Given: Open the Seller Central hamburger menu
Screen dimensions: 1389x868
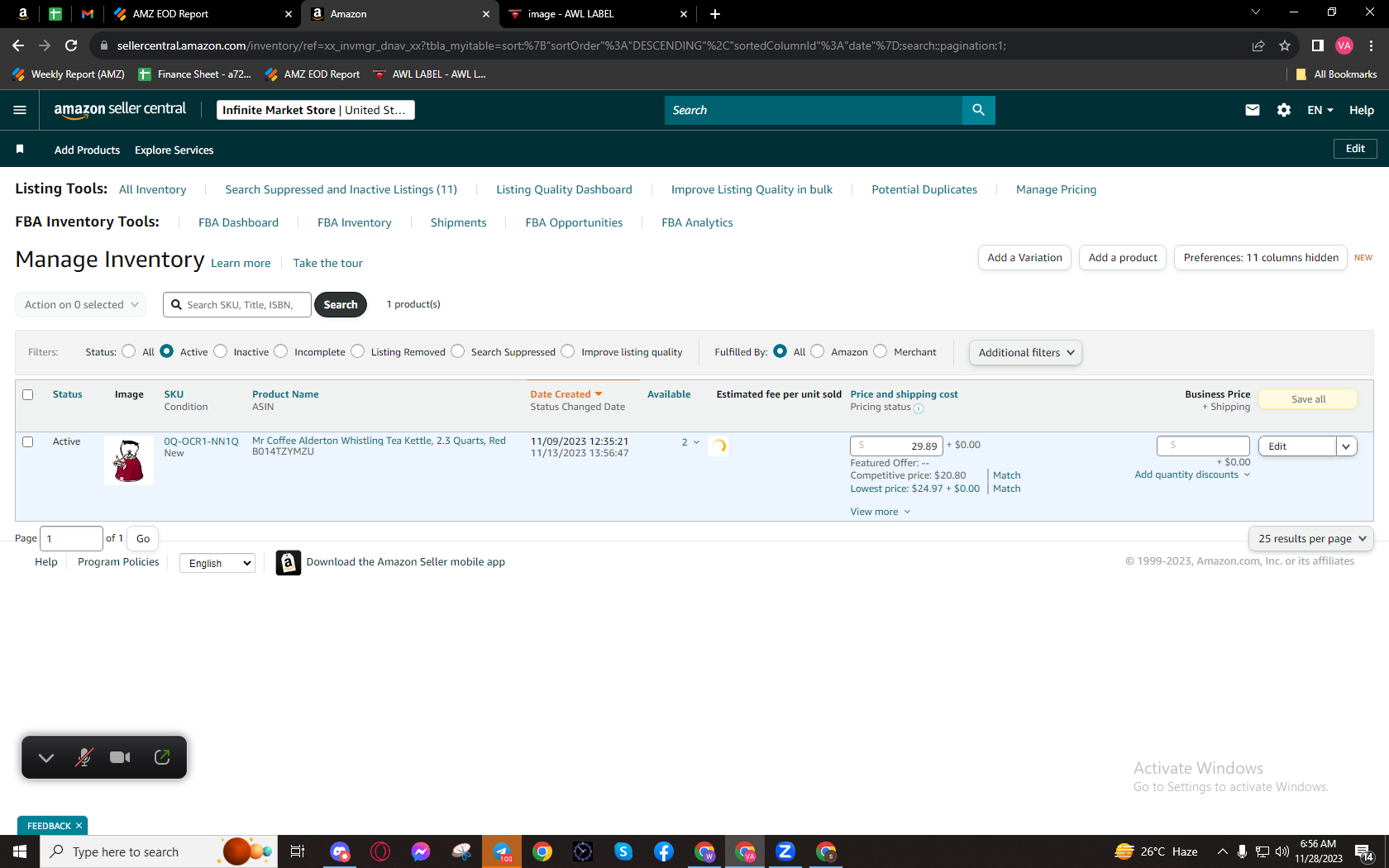Looking at the screenshot, I should [x=20, y=110].
